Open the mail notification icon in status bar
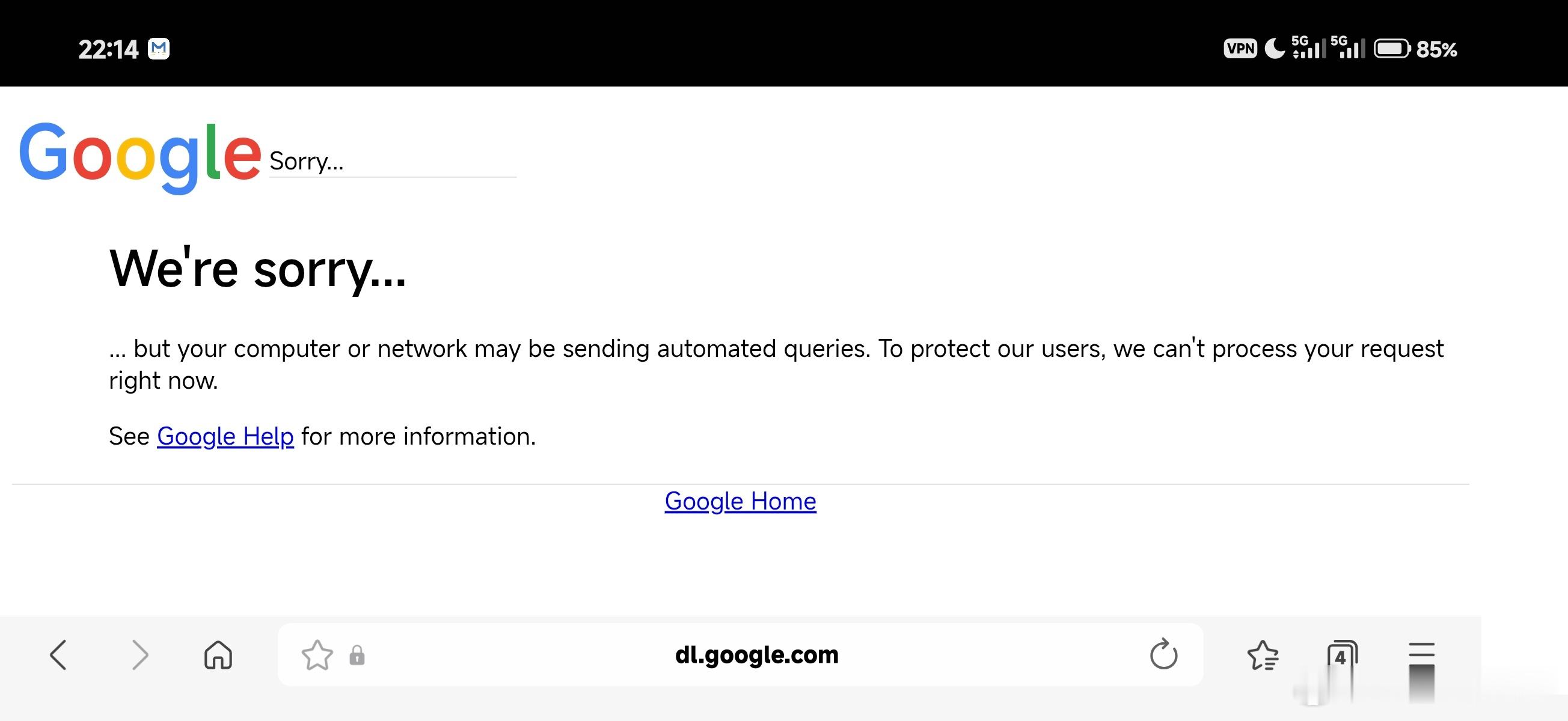The width and height of the screenshot is (1568, 721). pyautogui.click(x=159, y=48)
